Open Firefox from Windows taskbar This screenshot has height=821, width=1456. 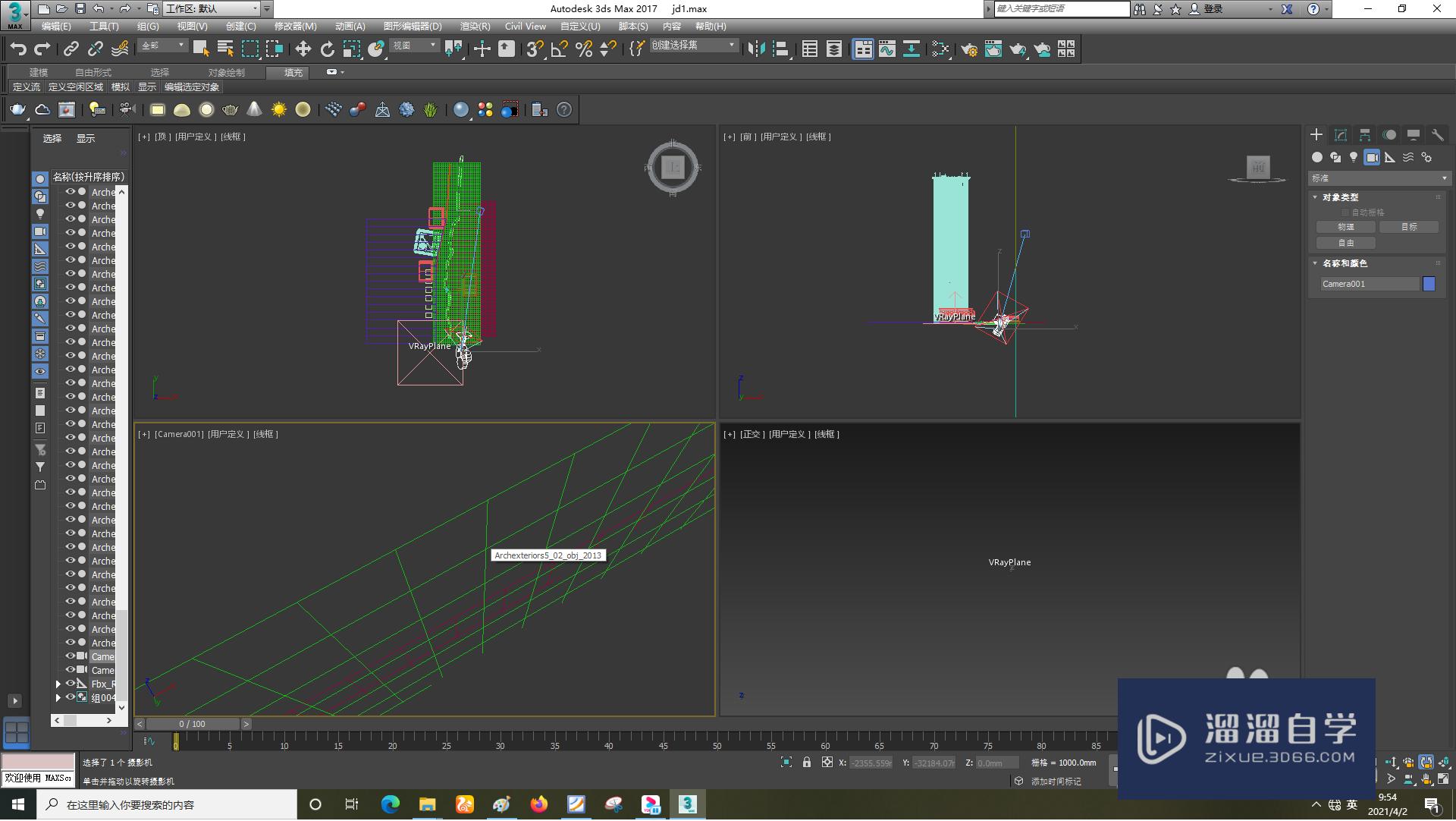pos(539,804)
